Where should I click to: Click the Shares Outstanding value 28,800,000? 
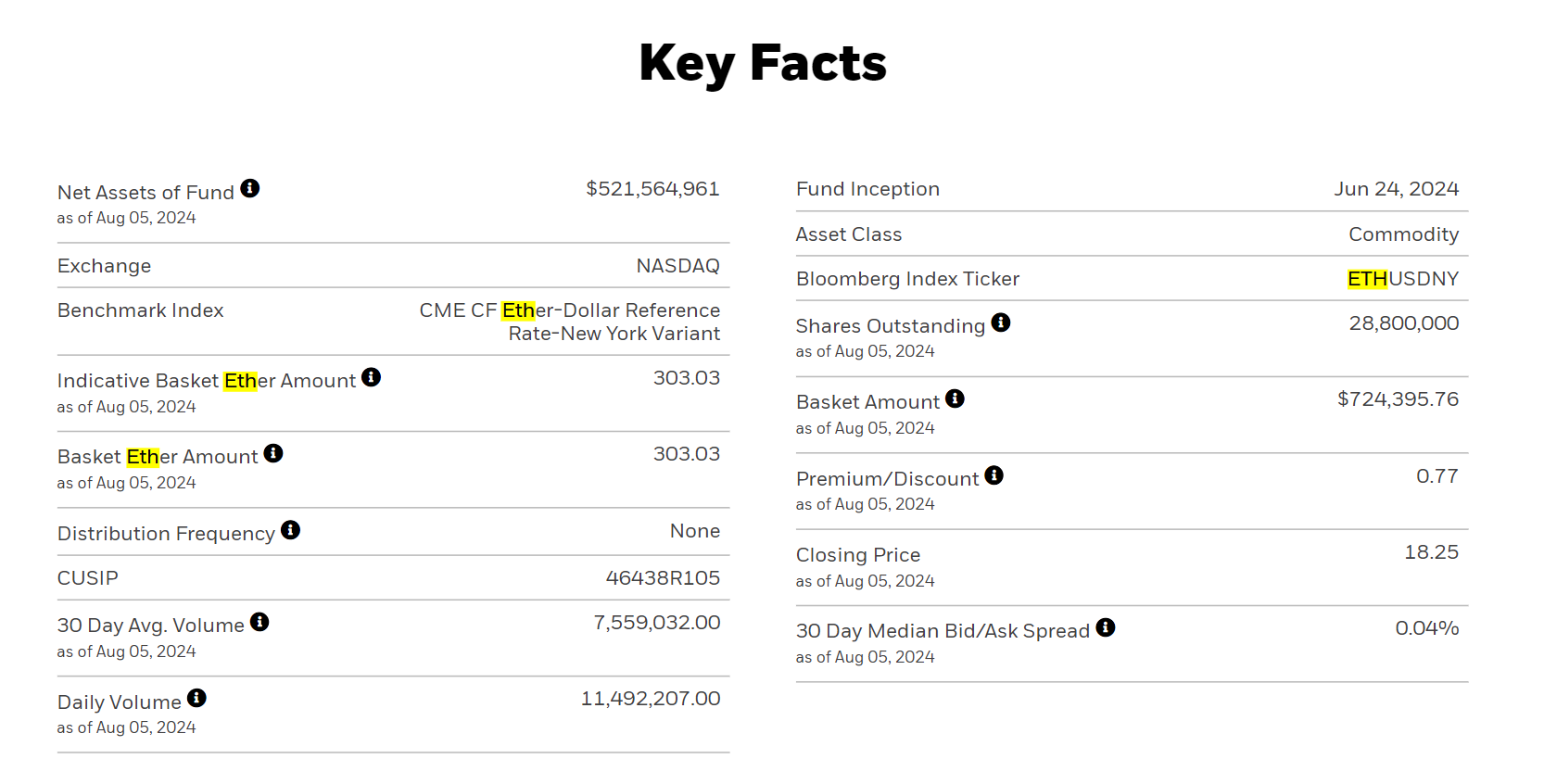pos(1403,323)
